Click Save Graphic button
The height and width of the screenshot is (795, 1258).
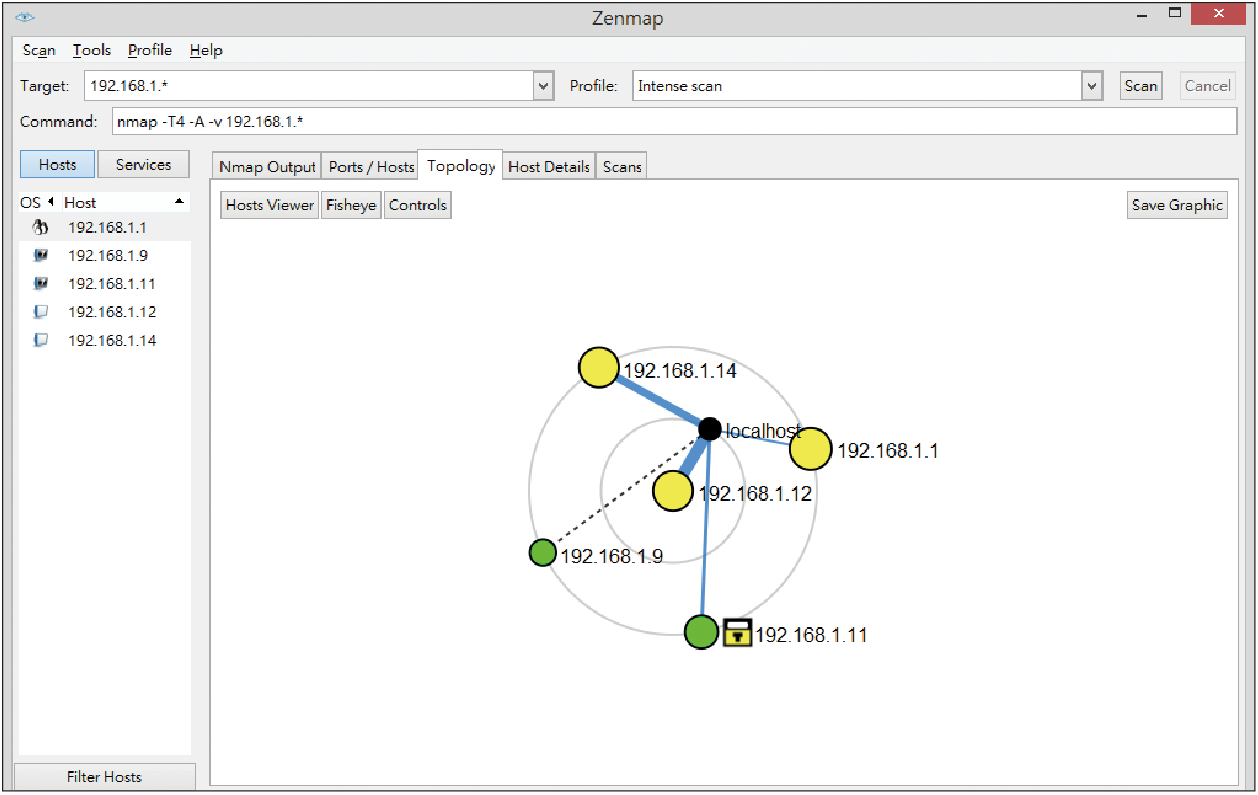(x=1177, y=205)
